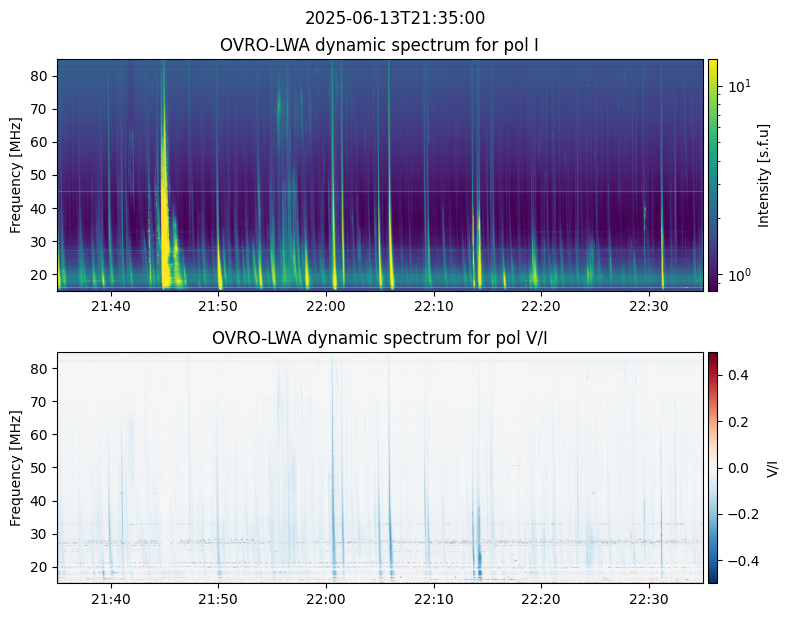Click the Intensity colorbar of the upper plot
The height and width of the screenshot is (617, 790).
[713, 175]
